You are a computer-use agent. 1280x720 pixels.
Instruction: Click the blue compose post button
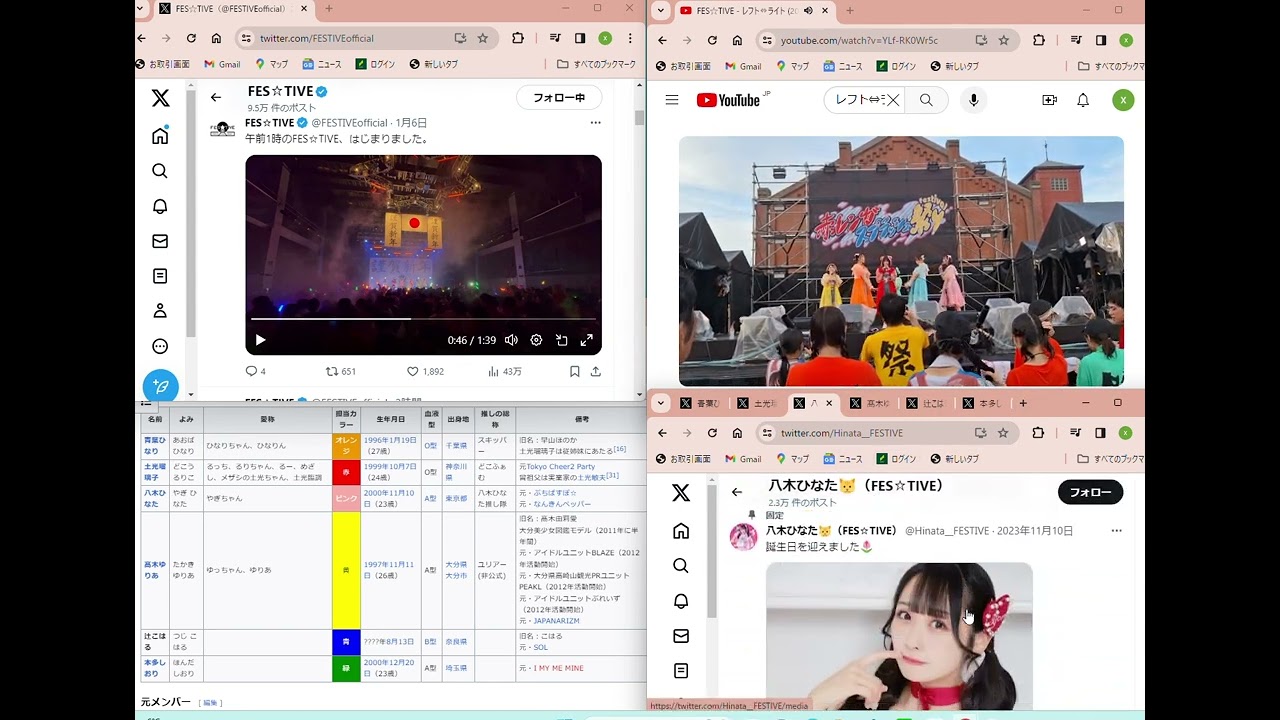[x=160, y=386]
